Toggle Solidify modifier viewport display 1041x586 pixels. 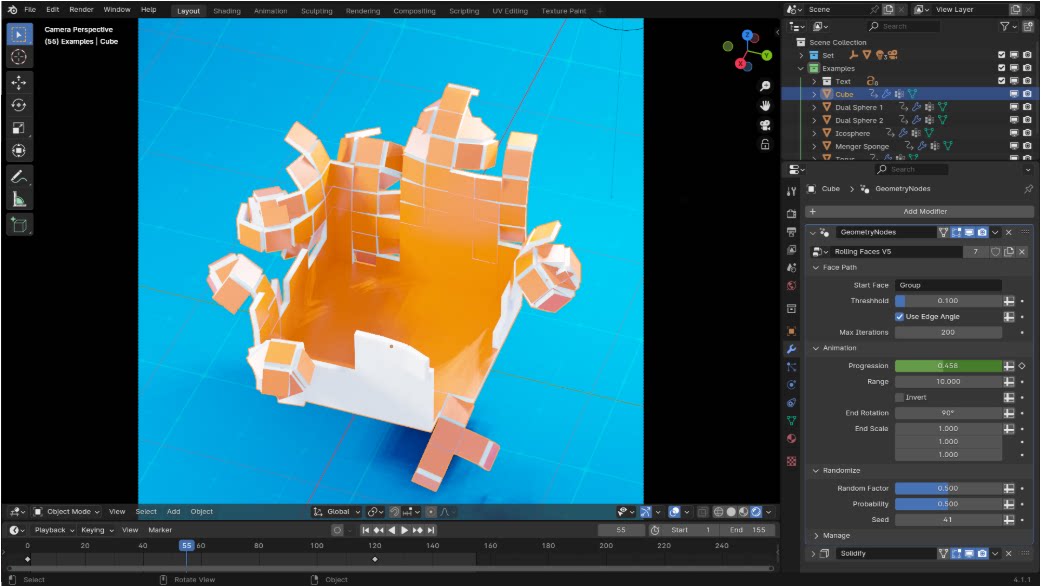click(x=969, y=553)
